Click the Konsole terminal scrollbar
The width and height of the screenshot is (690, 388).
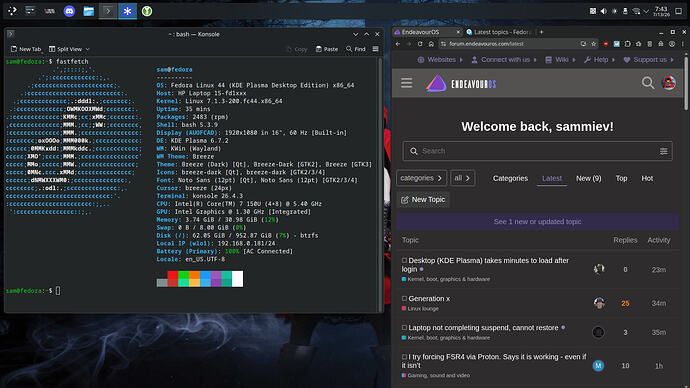380,184
